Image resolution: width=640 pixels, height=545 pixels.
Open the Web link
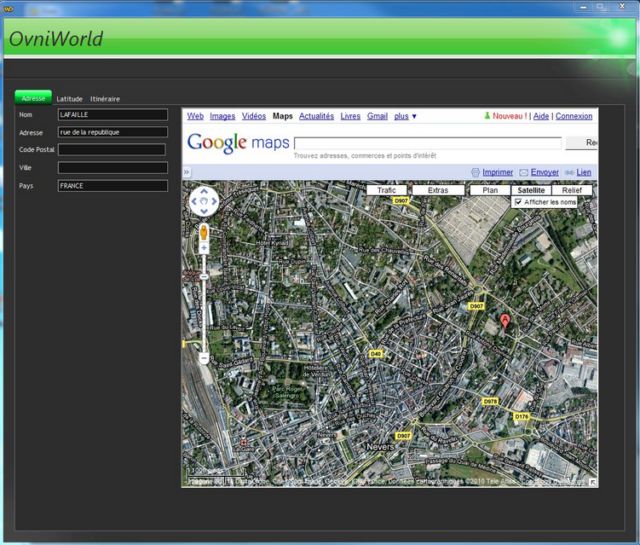[195, 116]
